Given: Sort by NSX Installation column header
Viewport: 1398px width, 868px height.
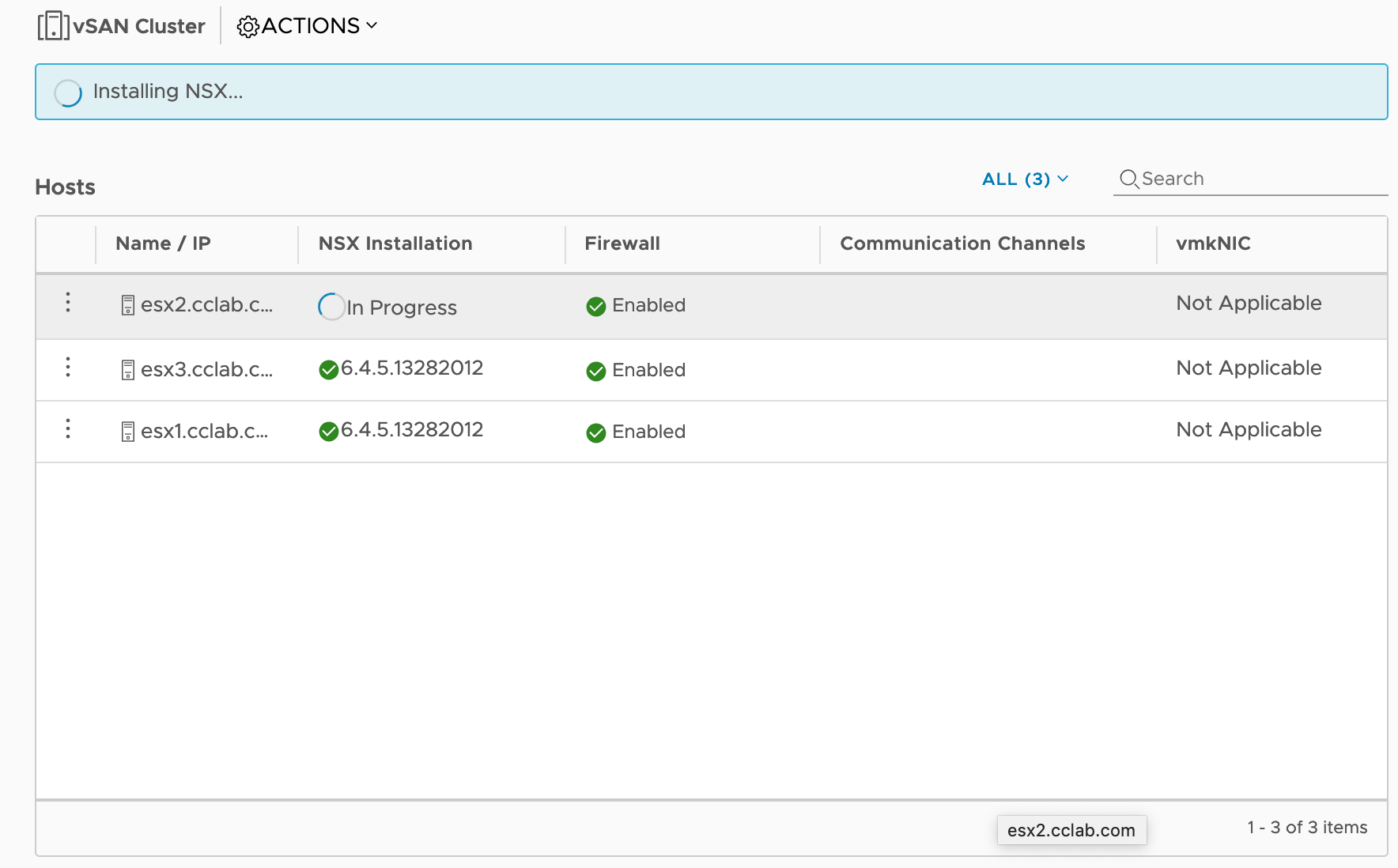Looking at the screenshot, I should click(x=395, y=243).
